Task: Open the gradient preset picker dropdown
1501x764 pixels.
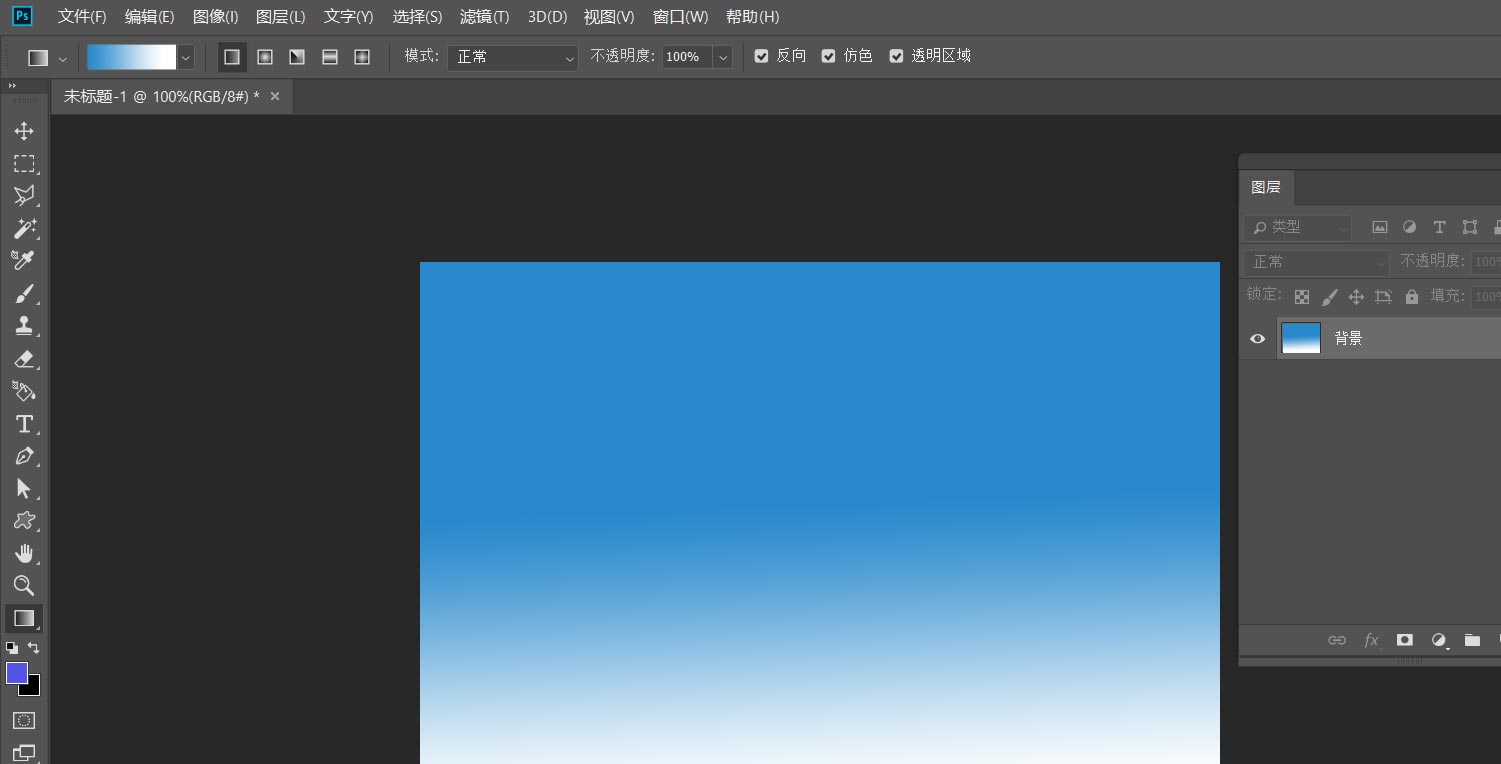Action: pyautogui.click(x=184, y=57)
